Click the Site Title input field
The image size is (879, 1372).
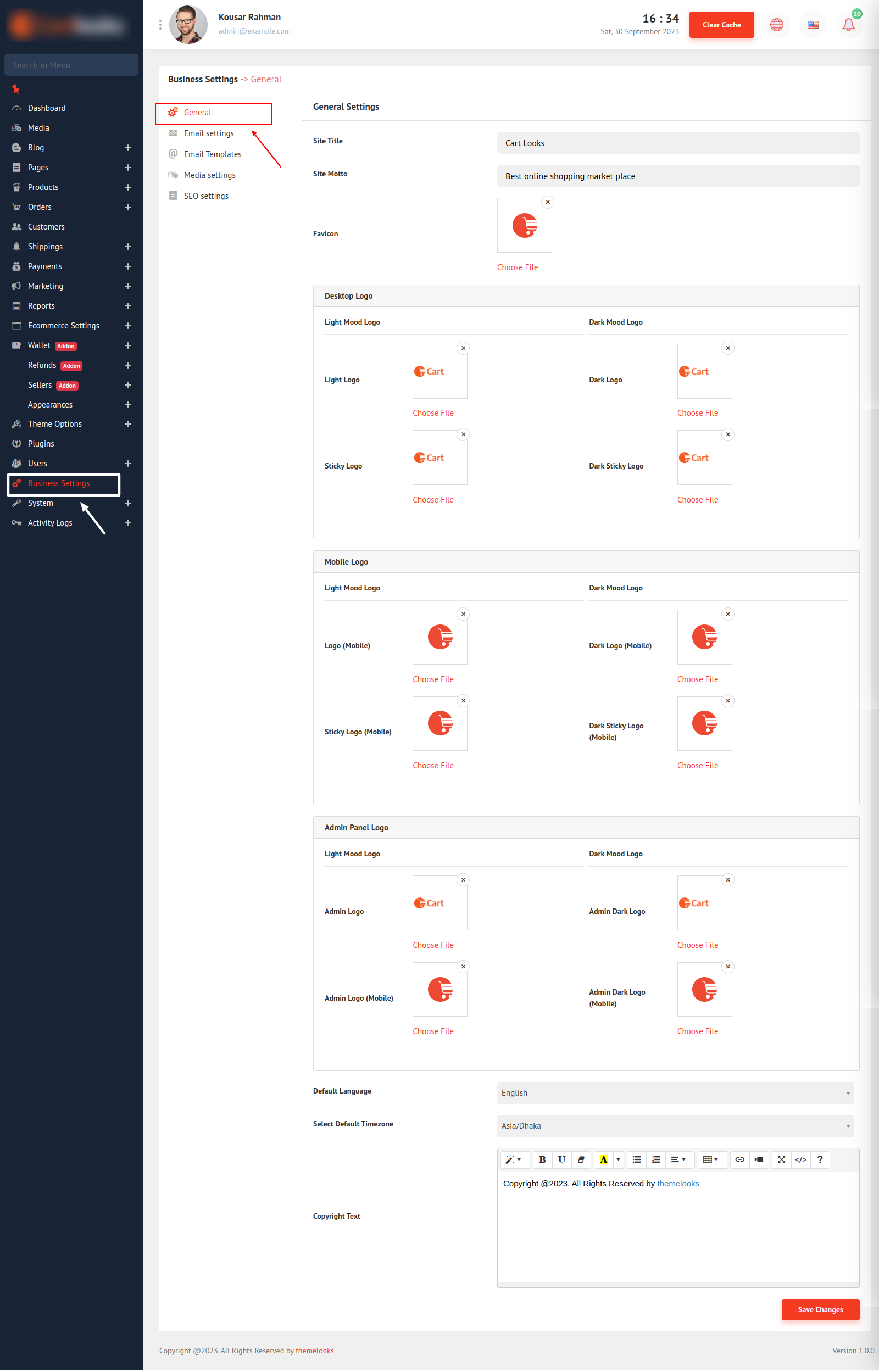[677, 143]
